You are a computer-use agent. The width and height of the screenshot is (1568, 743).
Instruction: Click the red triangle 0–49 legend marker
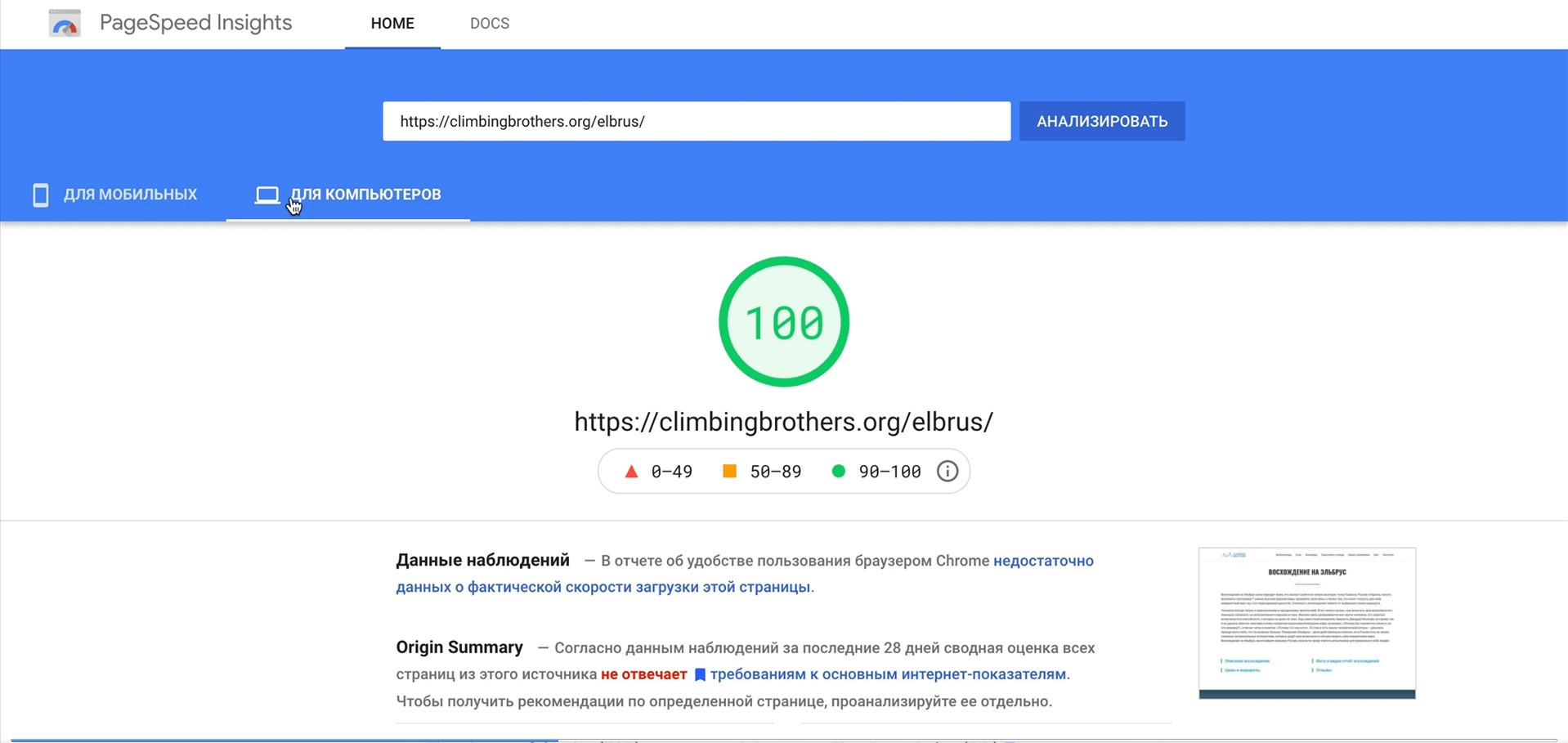tap(631, 472)
